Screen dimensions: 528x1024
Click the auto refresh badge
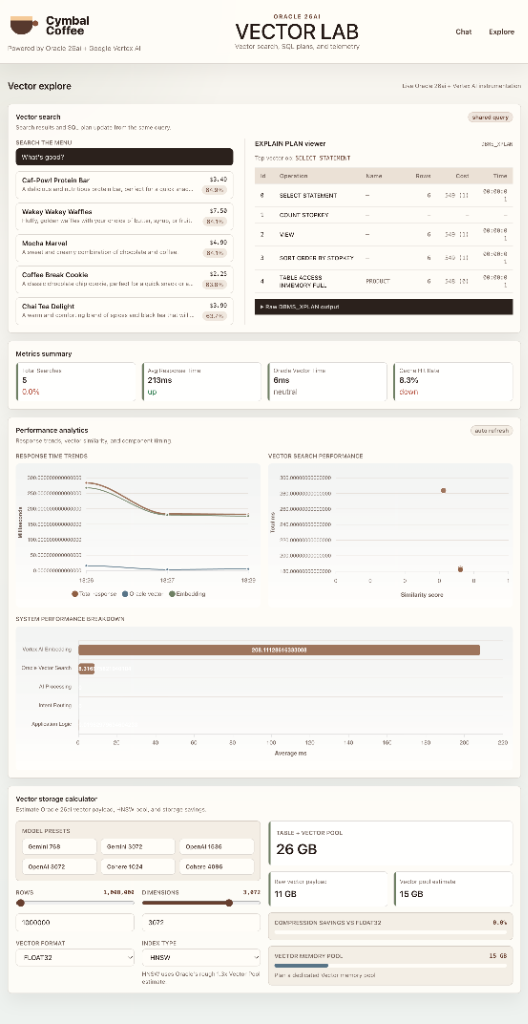pyautogui.click(x=492, y=430)
